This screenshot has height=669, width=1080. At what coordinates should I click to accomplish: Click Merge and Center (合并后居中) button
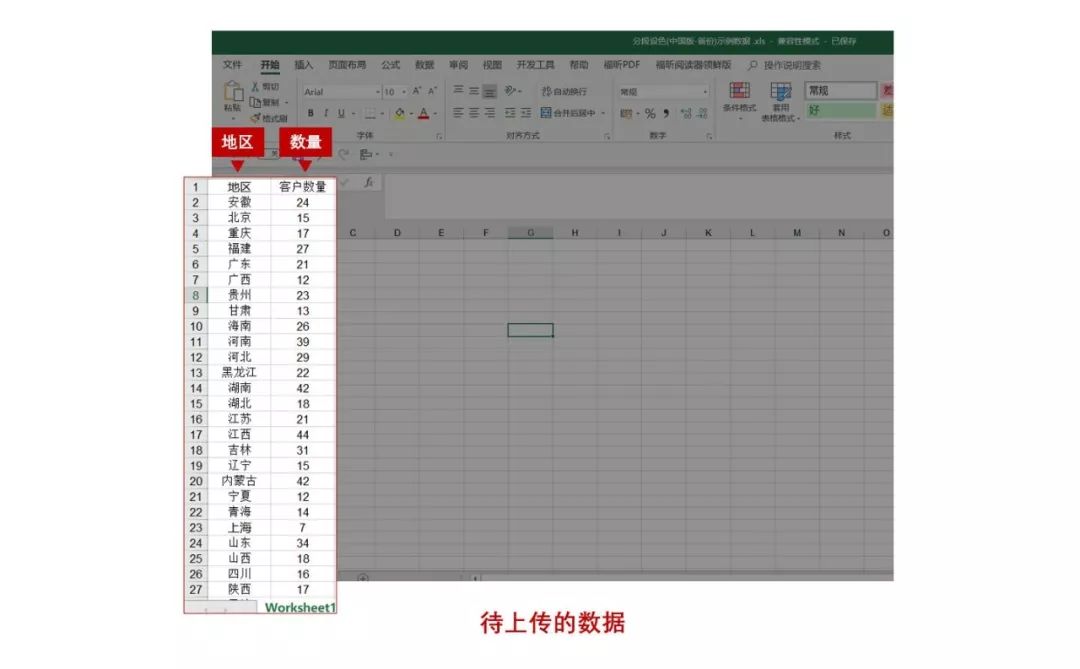(568, 112)
